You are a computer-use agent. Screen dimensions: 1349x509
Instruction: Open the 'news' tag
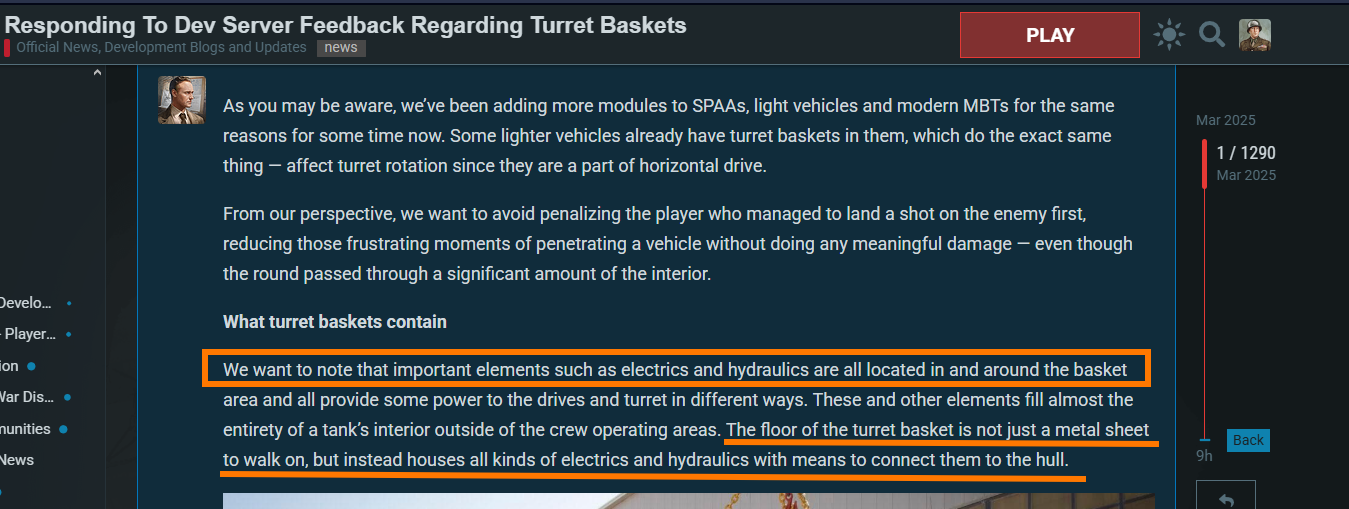click(341, 48)
